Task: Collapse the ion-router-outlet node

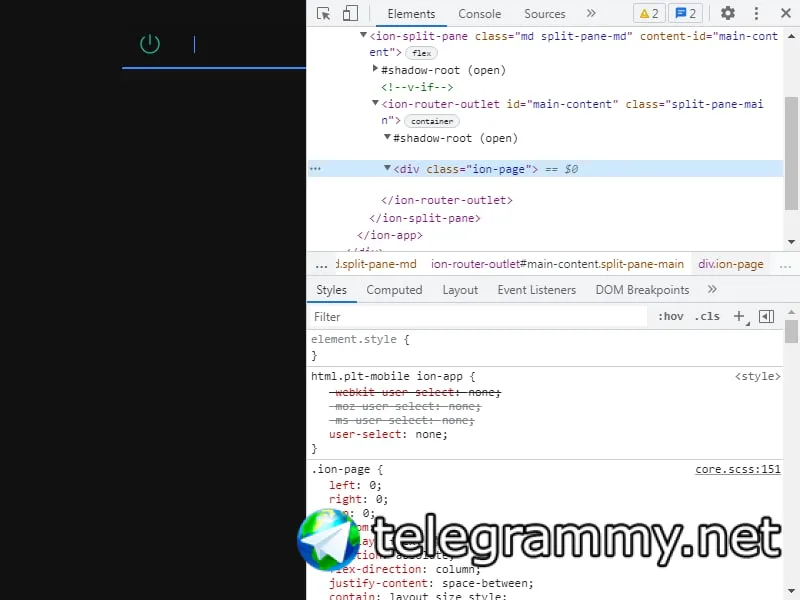Action: (x=375, y=103)
